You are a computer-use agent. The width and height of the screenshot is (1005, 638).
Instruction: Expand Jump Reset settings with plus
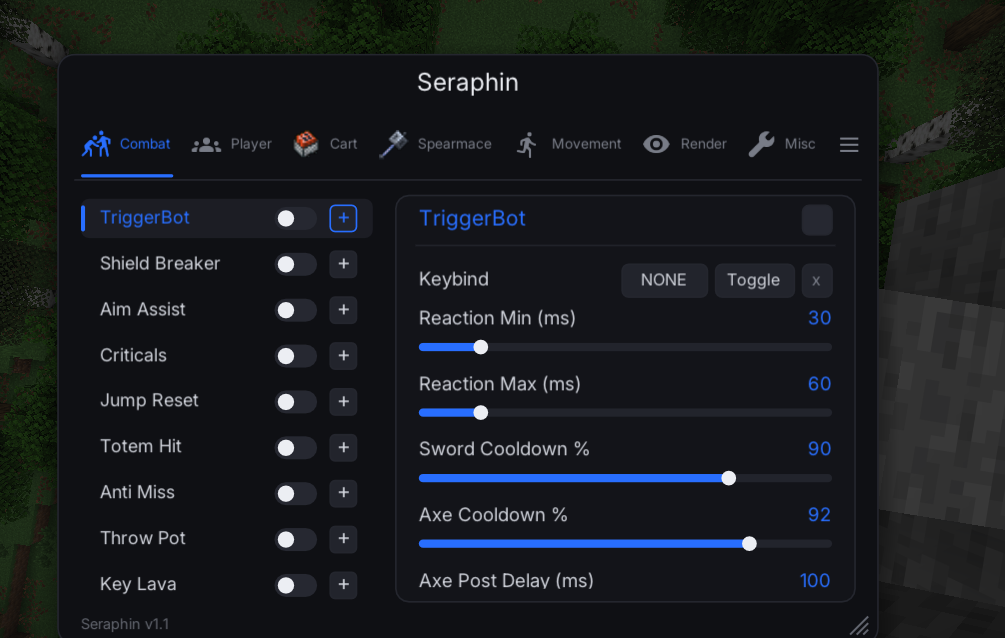click(344, 401)
